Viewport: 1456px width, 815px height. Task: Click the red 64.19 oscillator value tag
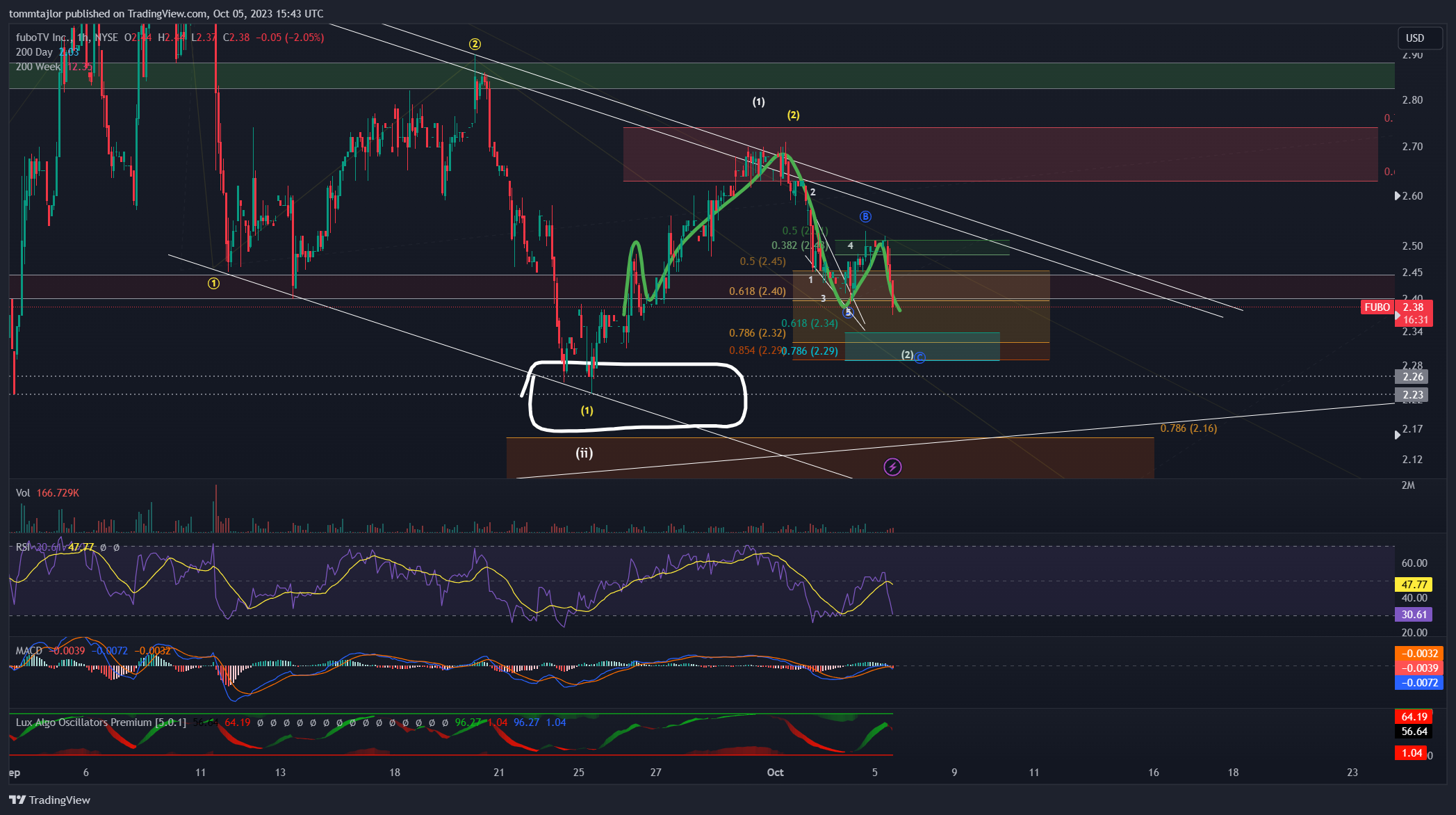pos(1414,717)
